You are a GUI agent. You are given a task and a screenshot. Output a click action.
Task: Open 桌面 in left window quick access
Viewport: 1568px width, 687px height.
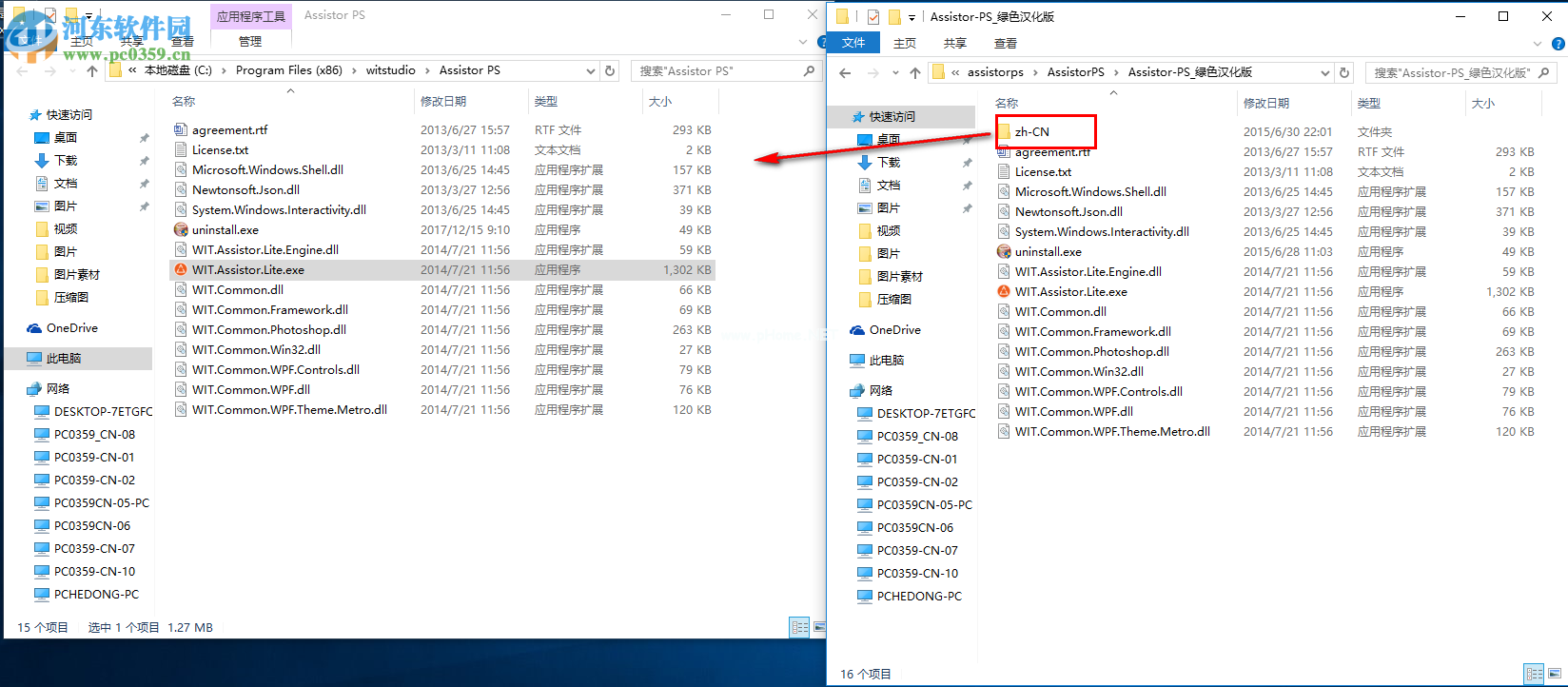[x=66, y=138]
